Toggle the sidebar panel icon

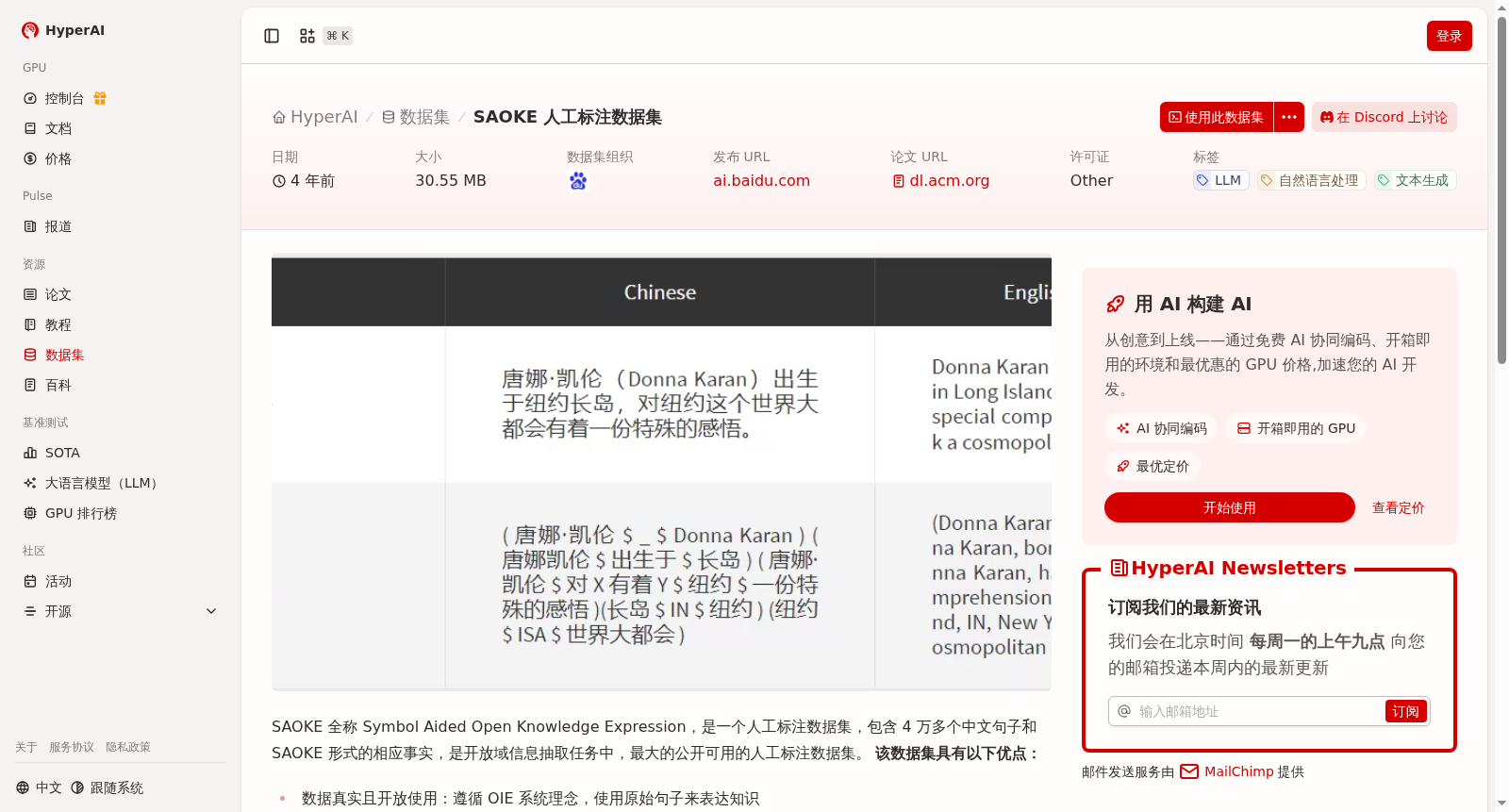pyautogui.click(x=272, y=36)
